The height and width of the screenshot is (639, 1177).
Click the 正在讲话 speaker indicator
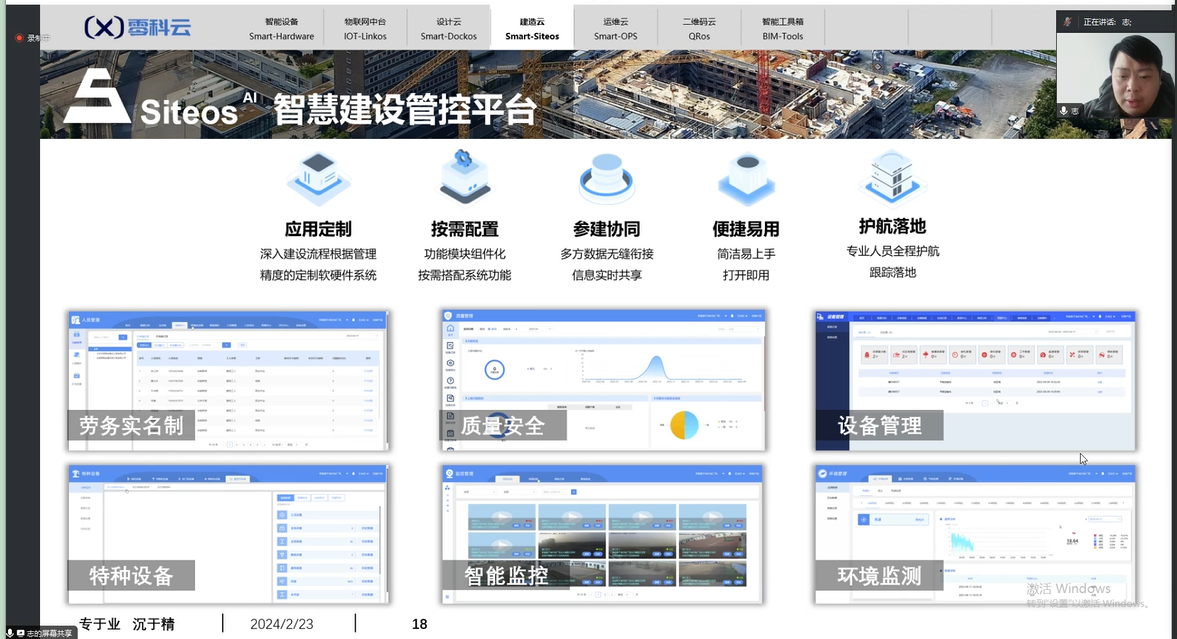pyautogui.click(x=1106, y=22)
